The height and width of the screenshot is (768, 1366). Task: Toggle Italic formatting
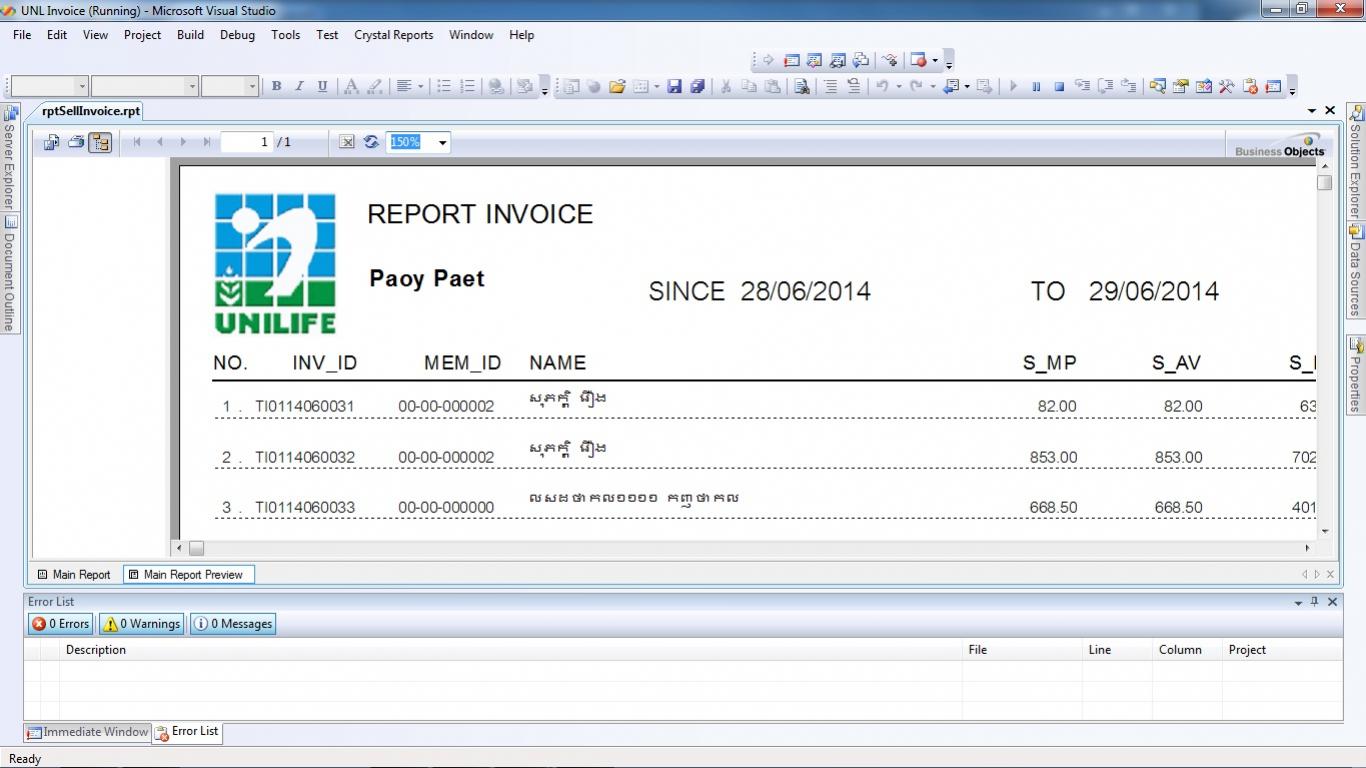coord(299,86)
